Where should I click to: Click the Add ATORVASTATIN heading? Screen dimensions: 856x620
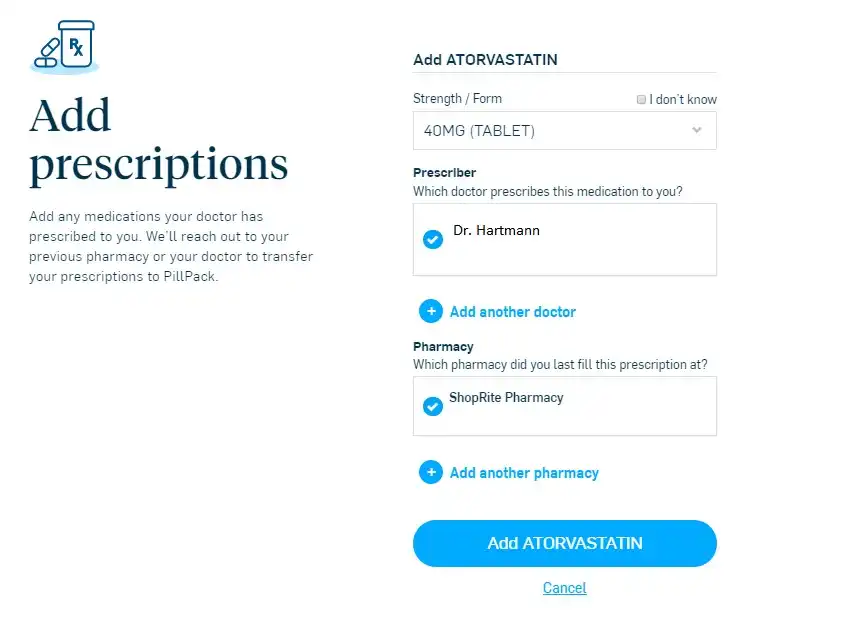point(485,60)
